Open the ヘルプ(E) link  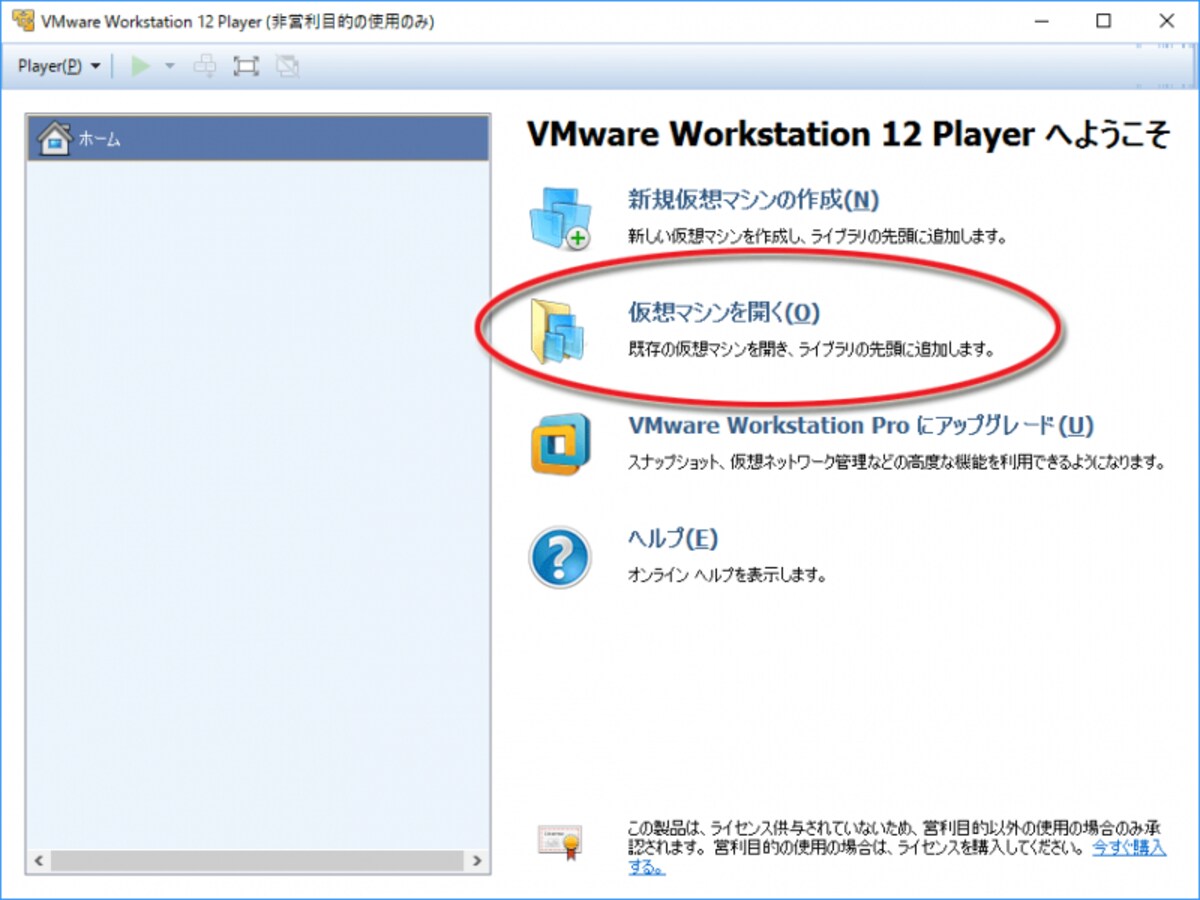[672, 539]
